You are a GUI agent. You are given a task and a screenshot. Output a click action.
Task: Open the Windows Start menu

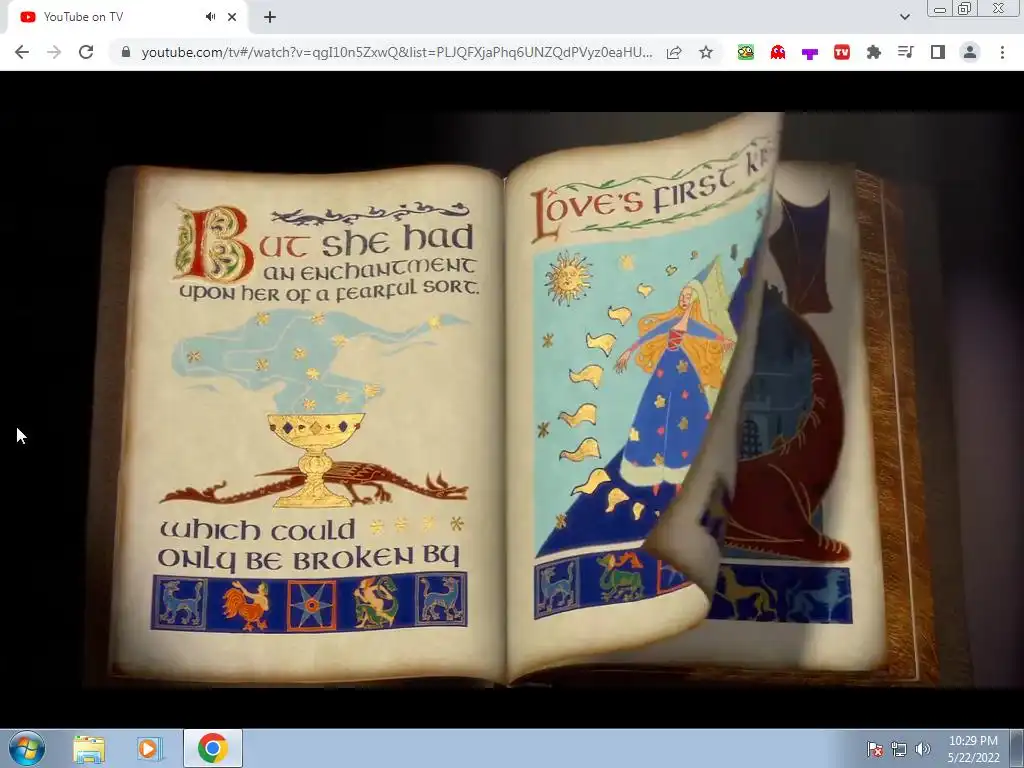pos(27,748)
